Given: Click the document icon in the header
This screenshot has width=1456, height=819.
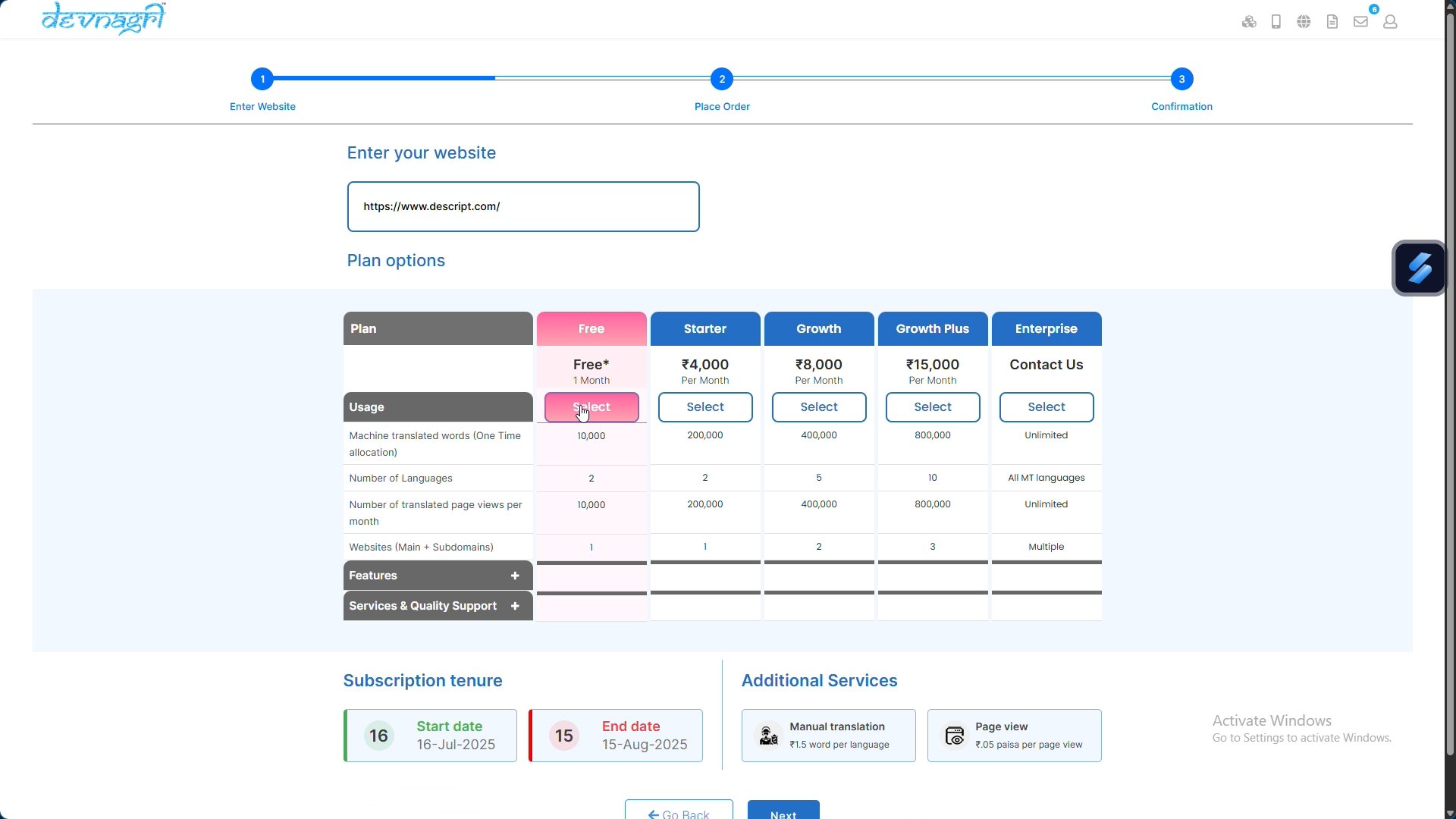Looking at the screenshot, I should [1332, 22].
